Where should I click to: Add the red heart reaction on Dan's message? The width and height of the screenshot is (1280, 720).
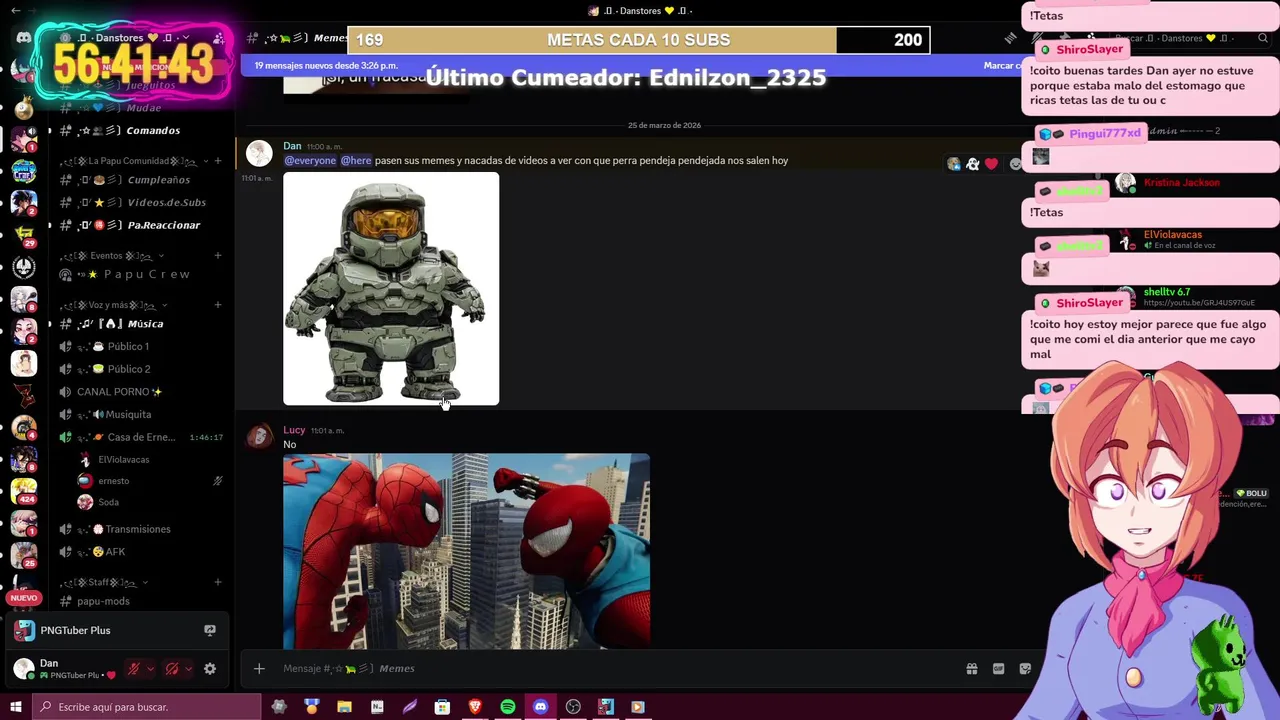[991, 164]
